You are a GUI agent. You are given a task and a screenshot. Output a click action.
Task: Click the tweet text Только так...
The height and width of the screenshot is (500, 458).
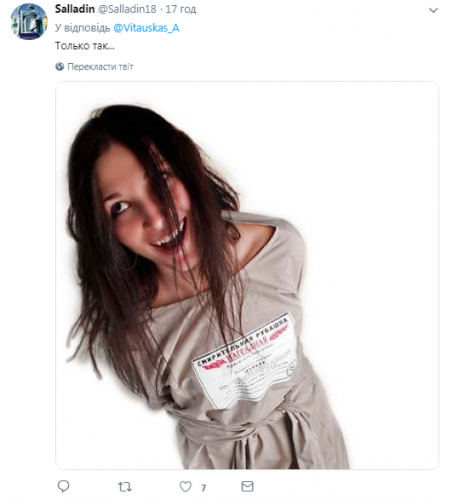click(85, 46)
